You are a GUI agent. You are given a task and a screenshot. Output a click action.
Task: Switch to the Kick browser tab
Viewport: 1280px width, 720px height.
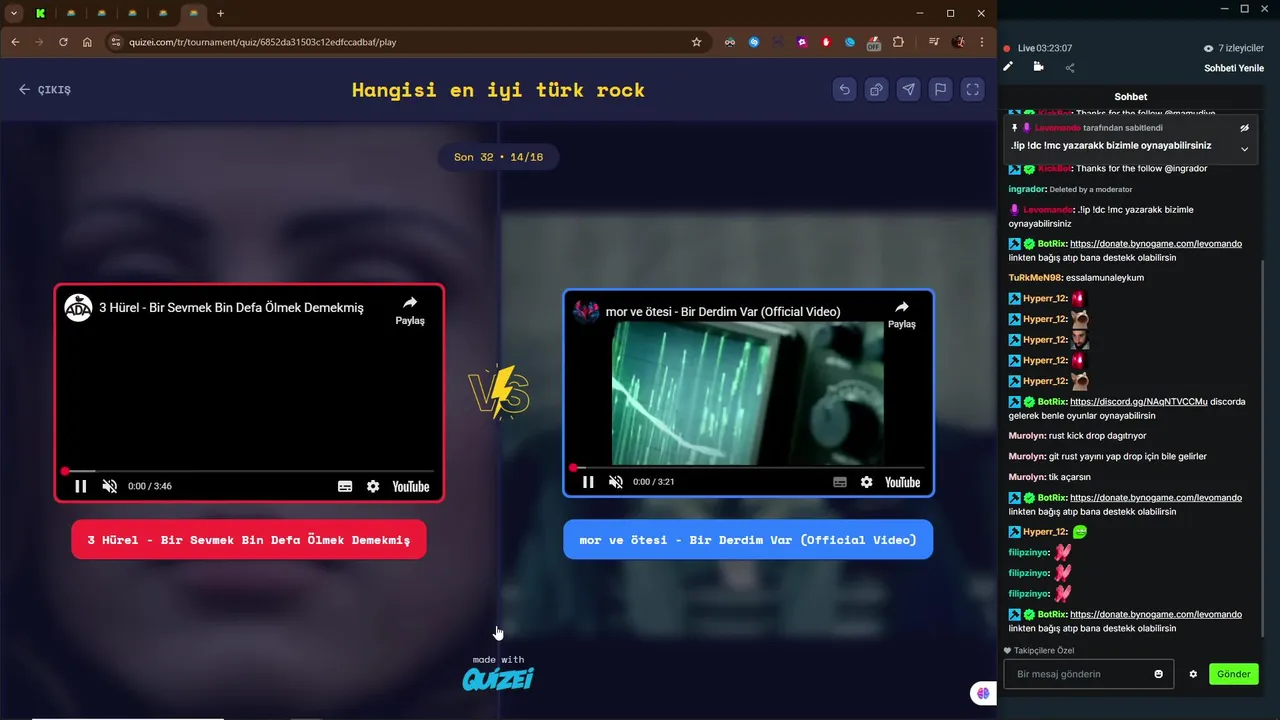[x=40, y=13]
